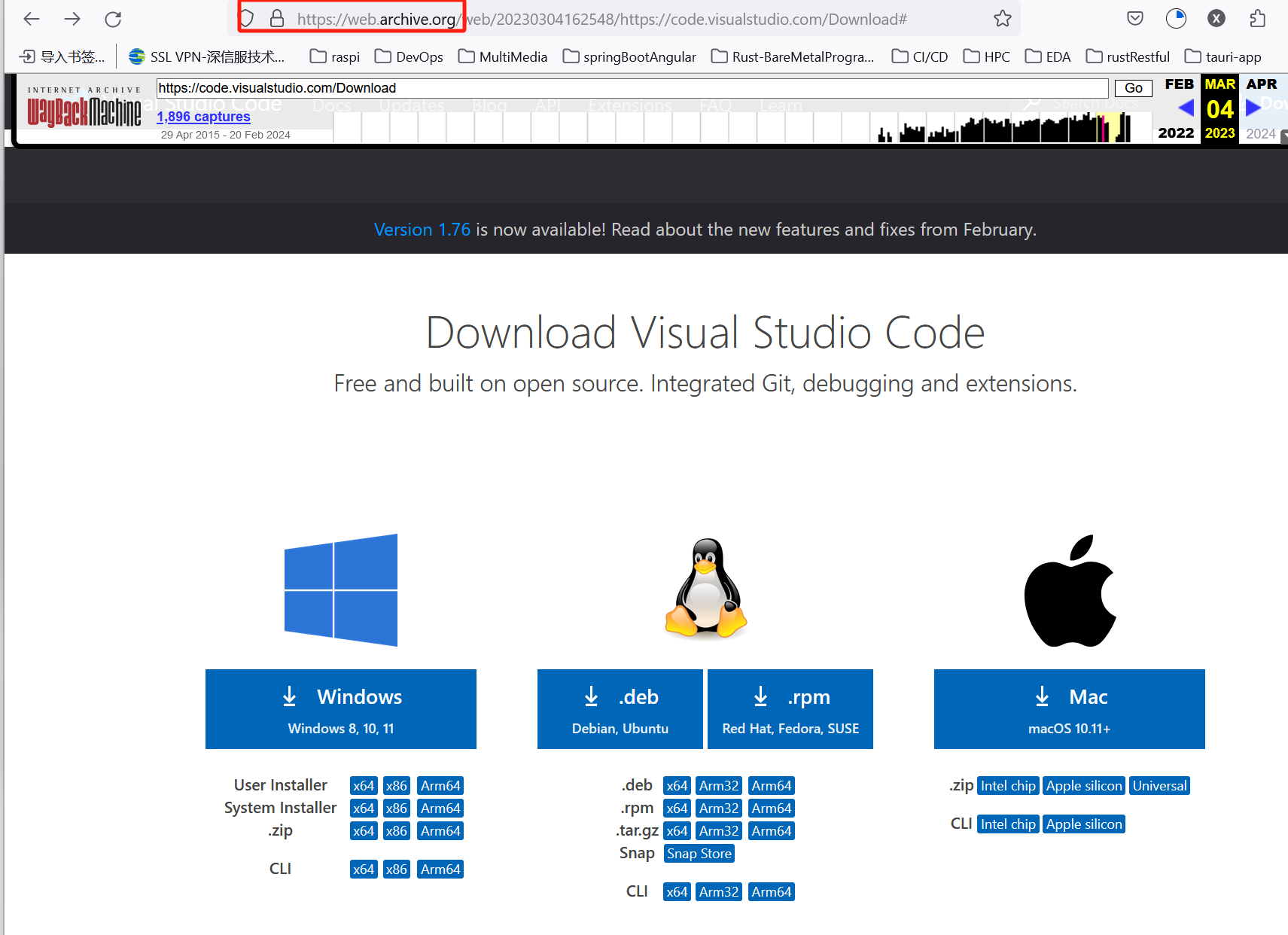Download Linux .rpm x64
Viewport: 1288px width, 935px height.
pos(677,809)
